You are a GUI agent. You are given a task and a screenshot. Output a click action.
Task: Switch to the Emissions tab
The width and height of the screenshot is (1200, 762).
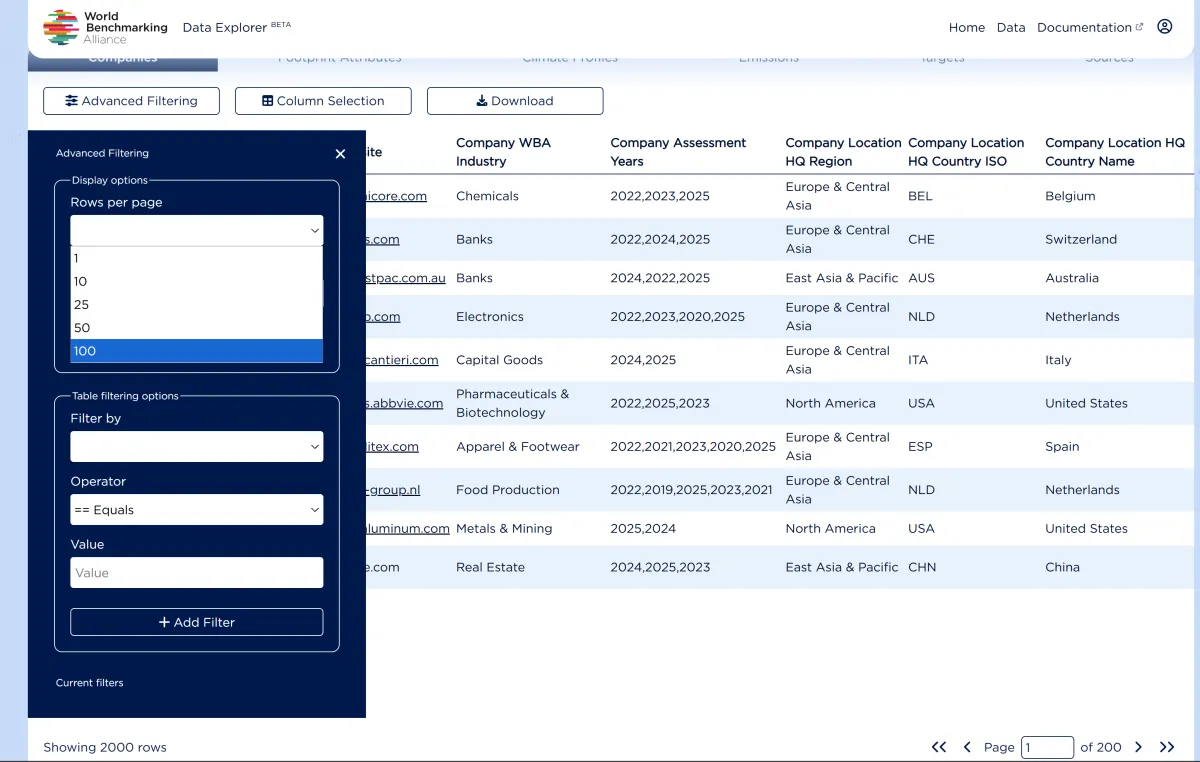click(x=769, y=60)
